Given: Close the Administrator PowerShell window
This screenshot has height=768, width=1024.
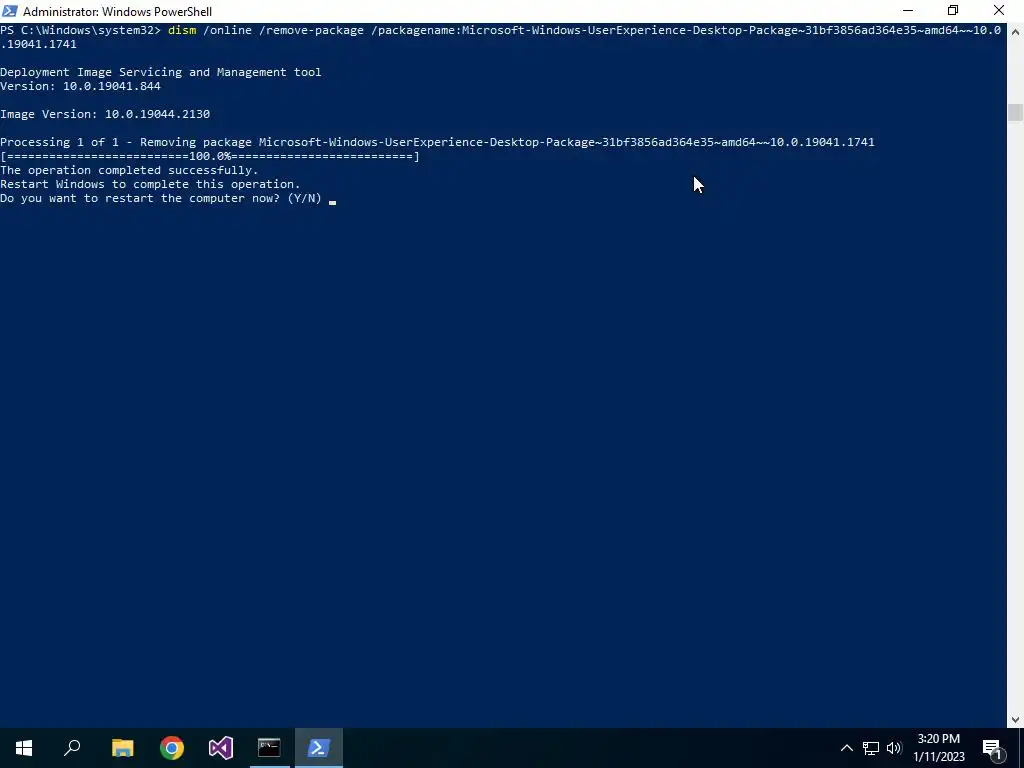Looking at the screenshot, I should [999, 11].
